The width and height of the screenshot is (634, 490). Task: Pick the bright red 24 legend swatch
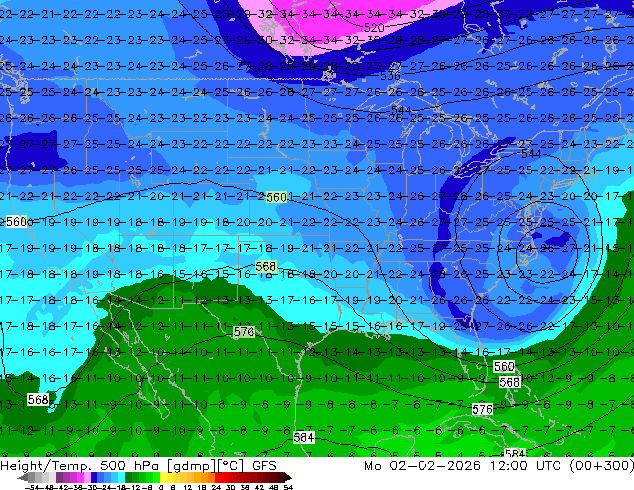point(218,477)
